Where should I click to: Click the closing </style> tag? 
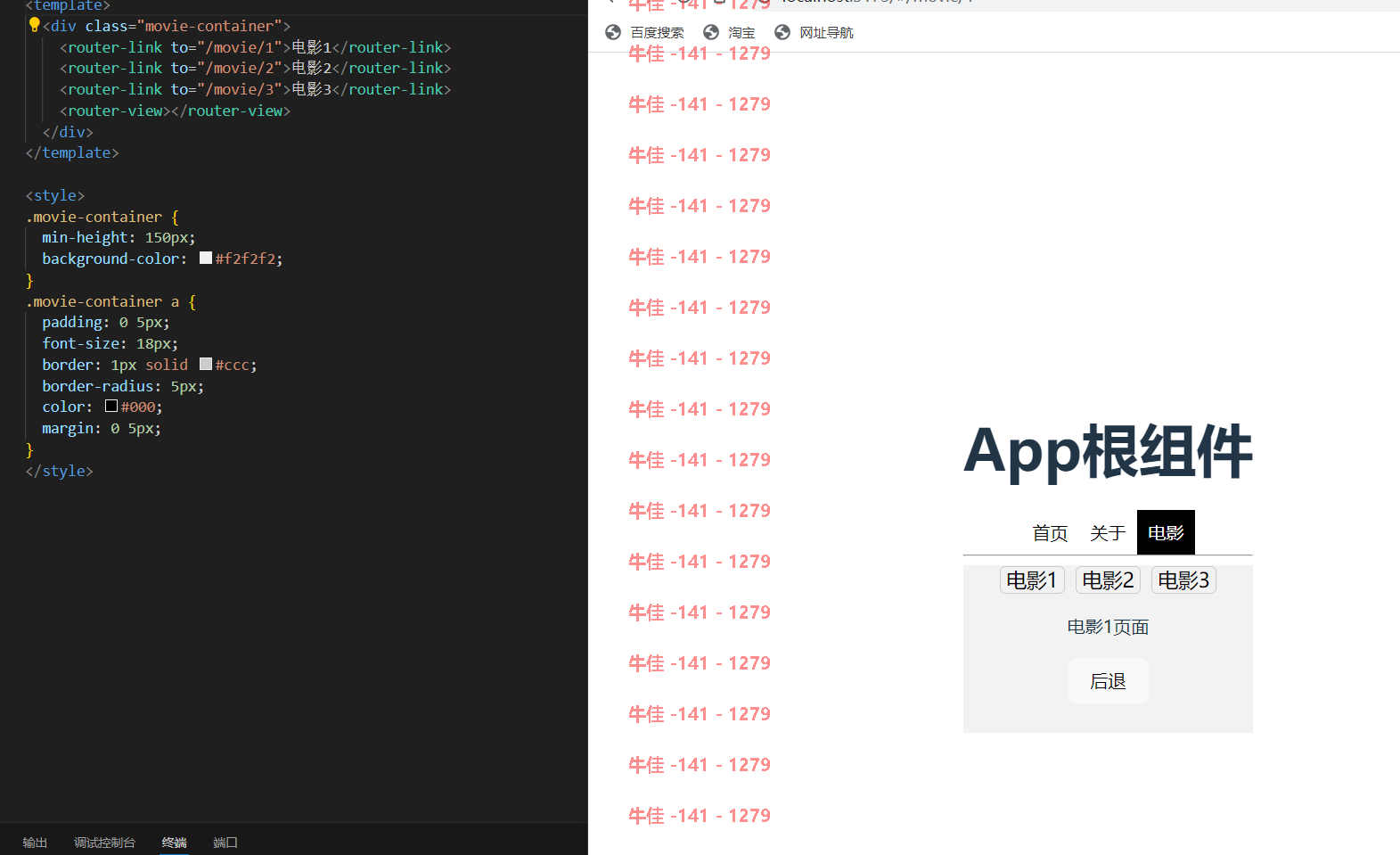pos(59,471)
